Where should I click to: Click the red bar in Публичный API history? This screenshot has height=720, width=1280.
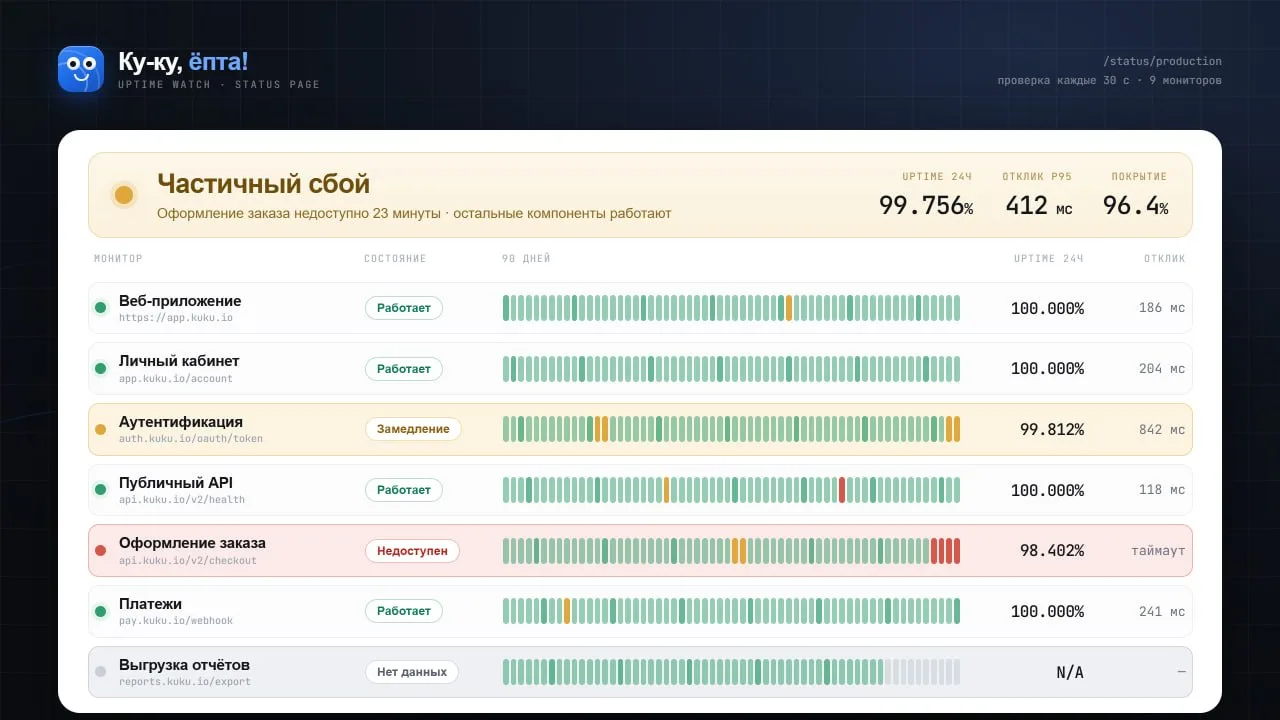[842, 490]
